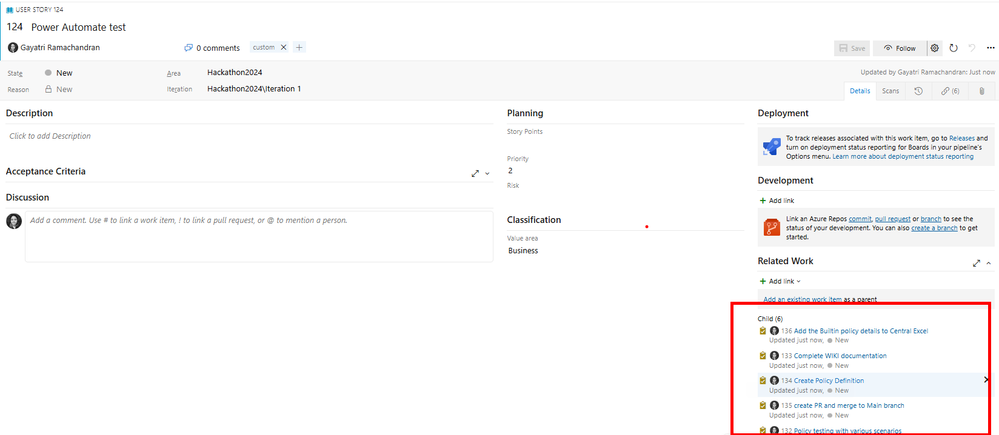Open the History tab
The image size is (999, 435).
coord(918,91)
